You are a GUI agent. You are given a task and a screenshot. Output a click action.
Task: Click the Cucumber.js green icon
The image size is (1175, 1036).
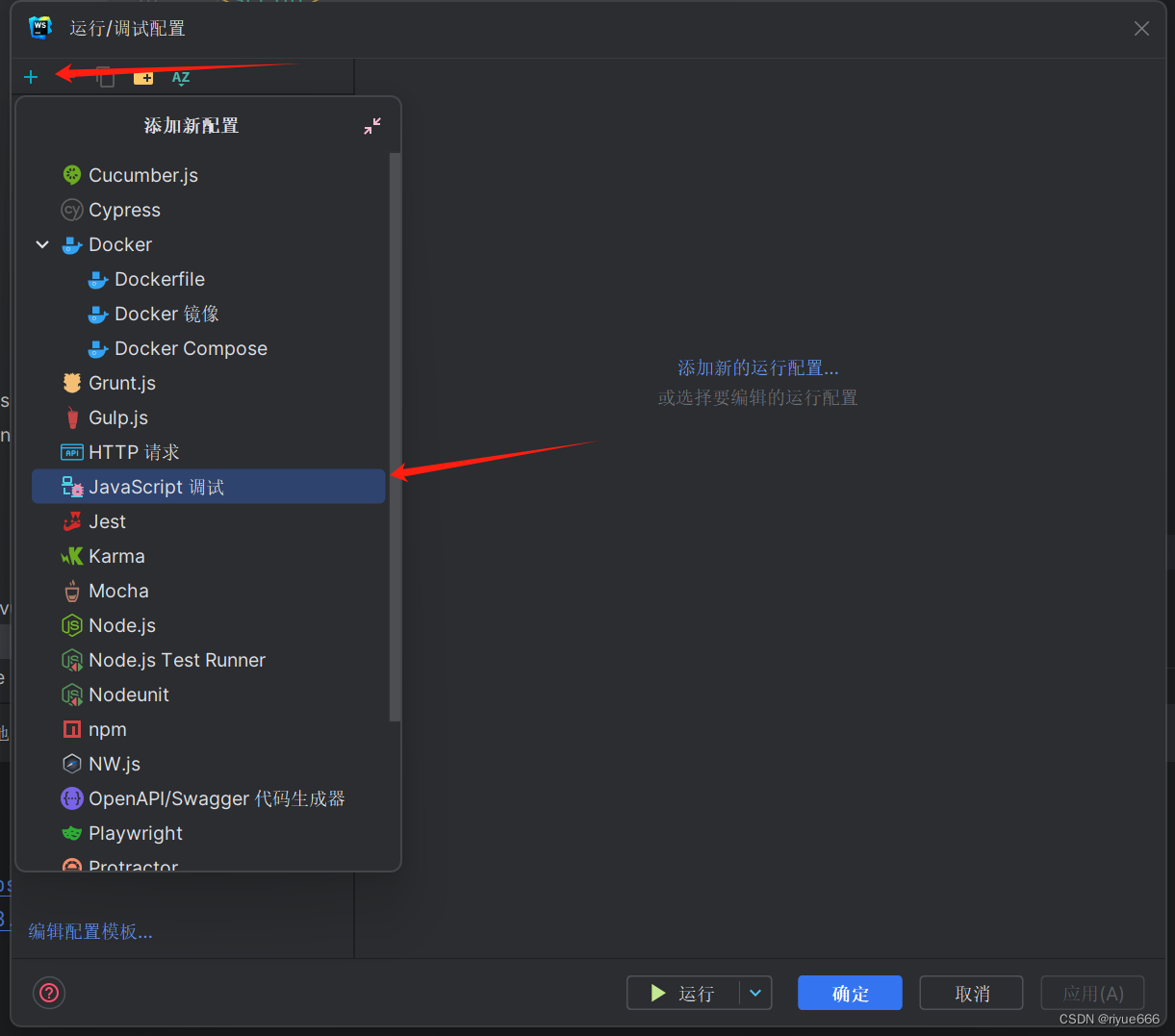coord(72,175)
